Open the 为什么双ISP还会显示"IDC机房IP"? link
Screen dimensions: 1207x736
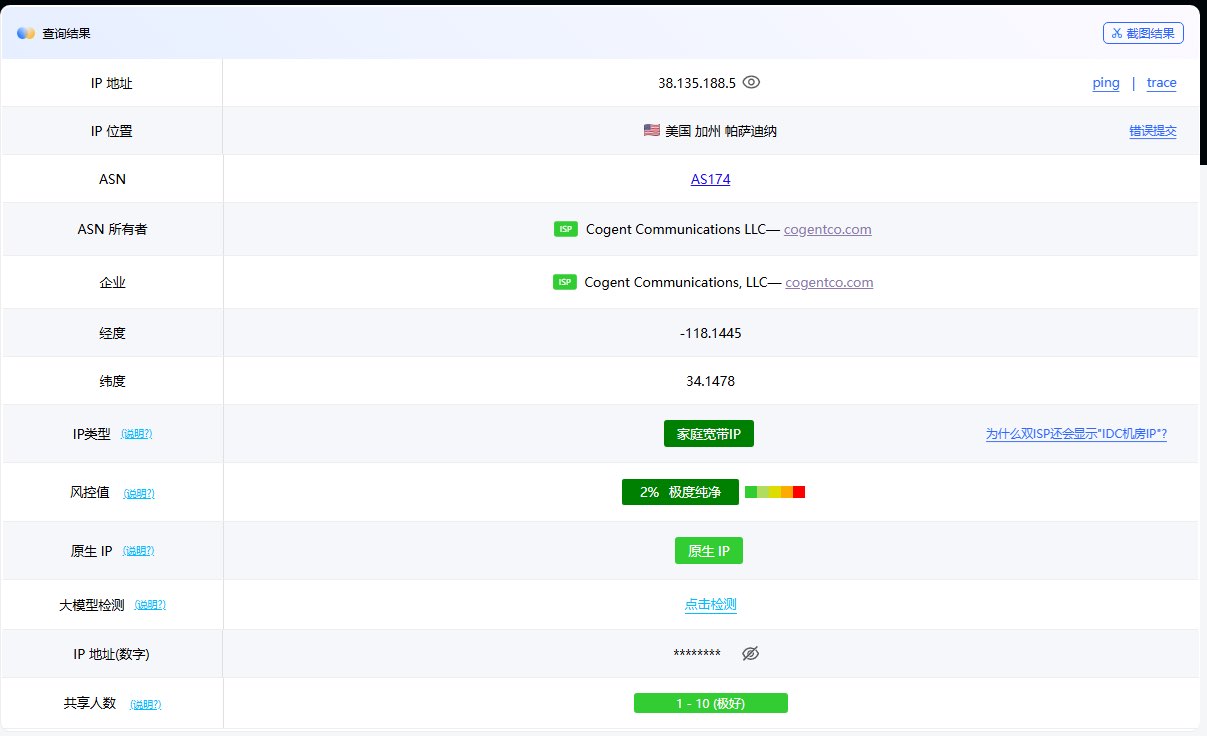point(1076,434)
